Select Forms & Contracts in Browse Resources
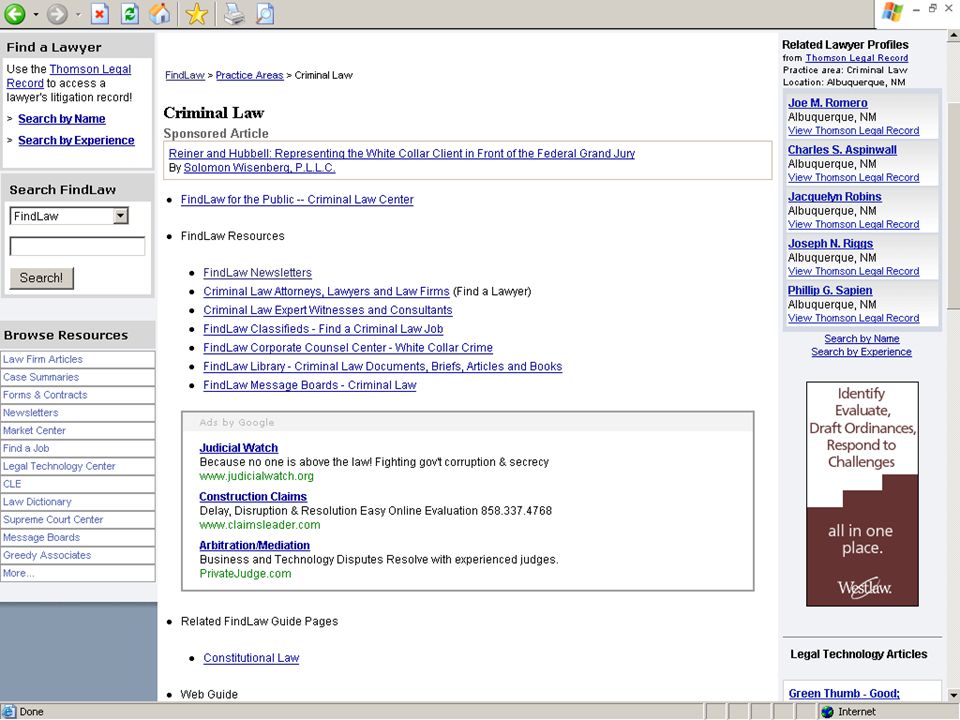The height and width of the screenshot is (720, 960). 77,395
